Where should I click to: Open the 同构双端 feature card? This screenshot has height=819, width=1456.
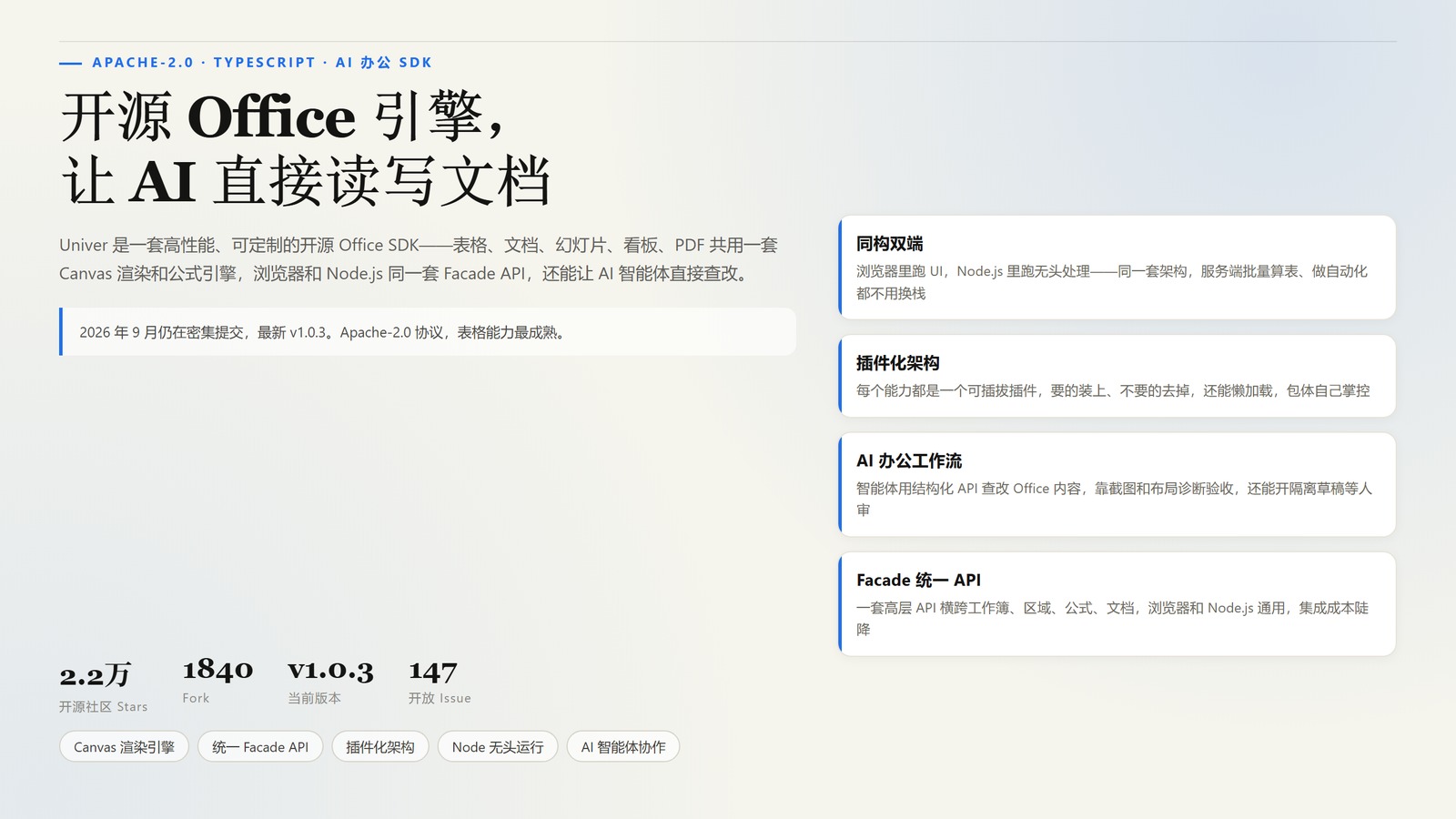(x=1117, y=268)
